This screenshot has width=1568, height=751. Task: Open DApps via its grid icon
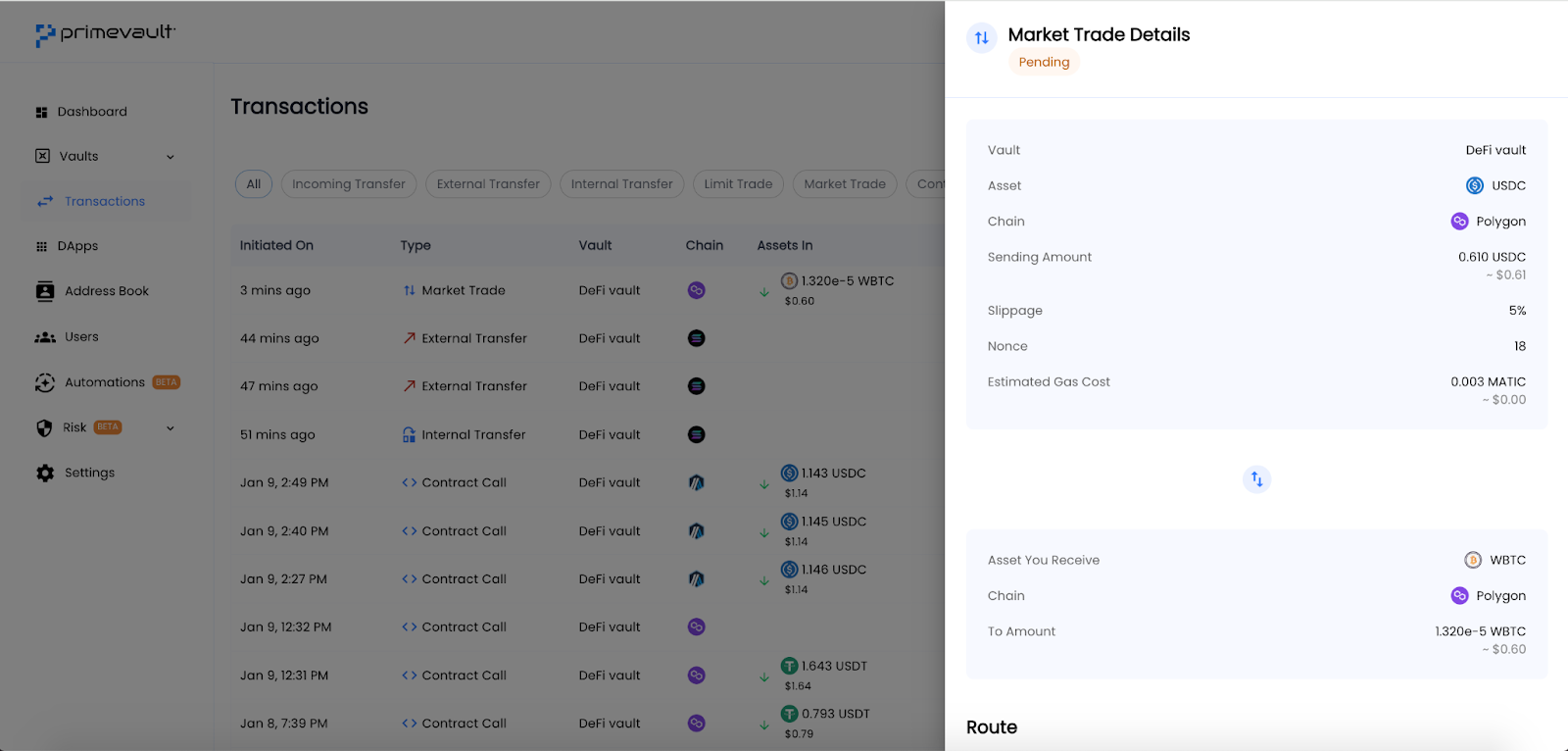pyautogui.click(x=41, y=247)
